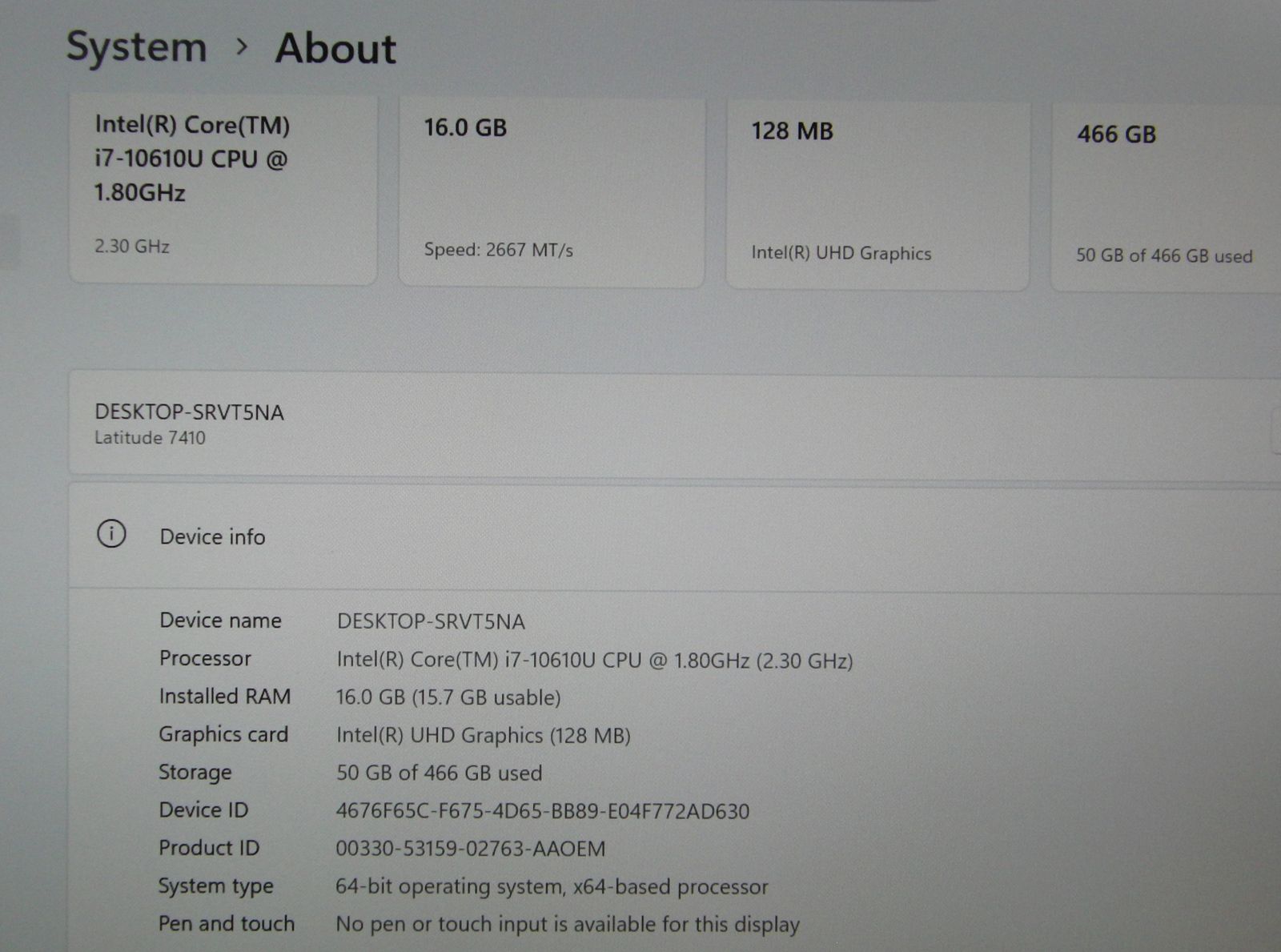Click the Pen and touch value text
The height and width of the screenshot is (952, 1281).
click(x=567, y=925)
